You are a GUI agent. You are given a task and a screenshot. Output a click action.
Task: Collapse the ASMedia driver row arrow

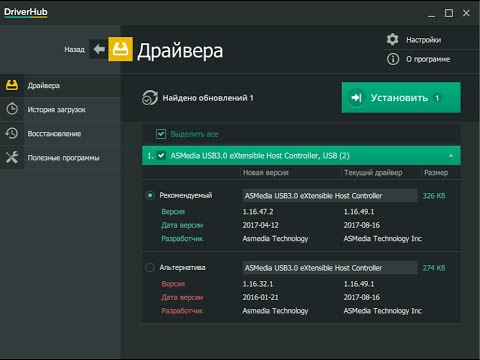[451, 156]
